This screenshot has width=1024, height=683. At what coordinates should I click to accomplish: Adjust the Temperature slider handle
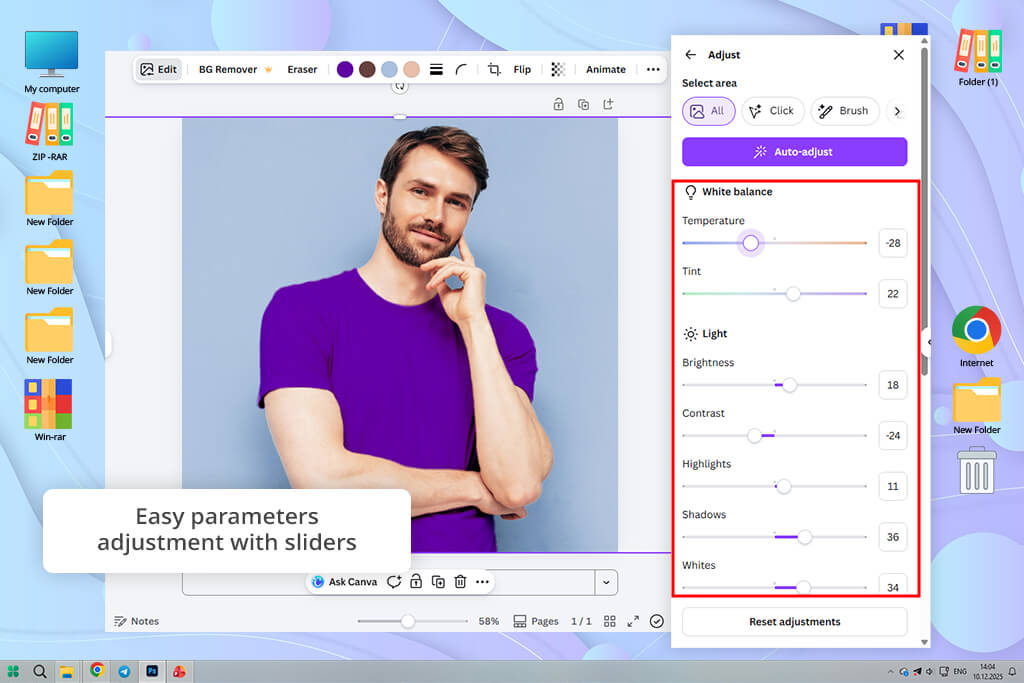750,243
